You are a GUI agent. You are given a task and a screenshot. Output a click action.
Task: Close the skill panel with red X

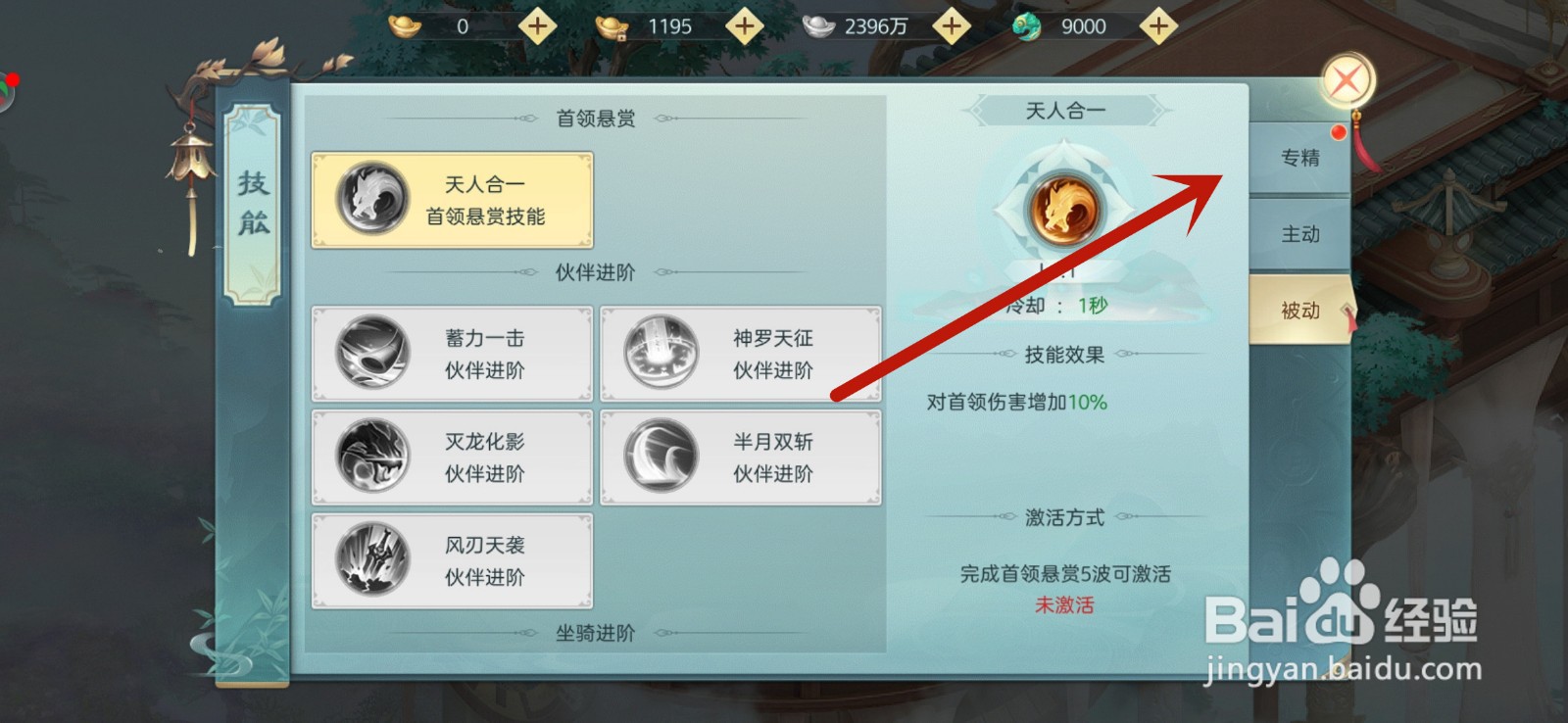[1347, 80]
